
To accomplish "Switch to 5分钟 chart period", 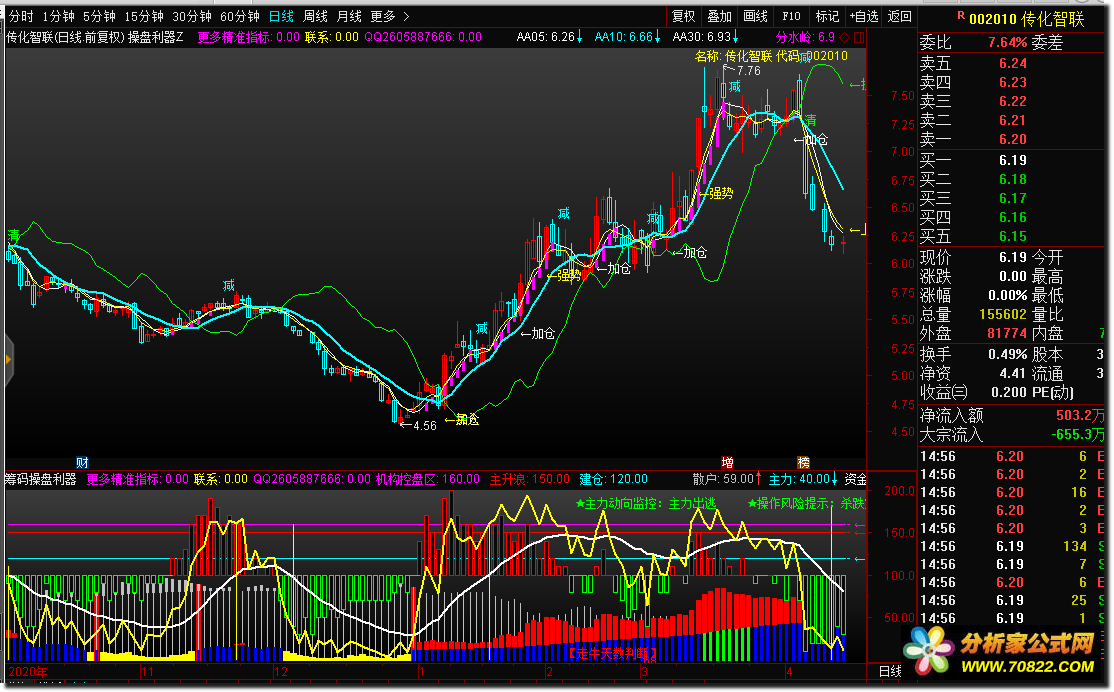I will [x=99, y=16].
